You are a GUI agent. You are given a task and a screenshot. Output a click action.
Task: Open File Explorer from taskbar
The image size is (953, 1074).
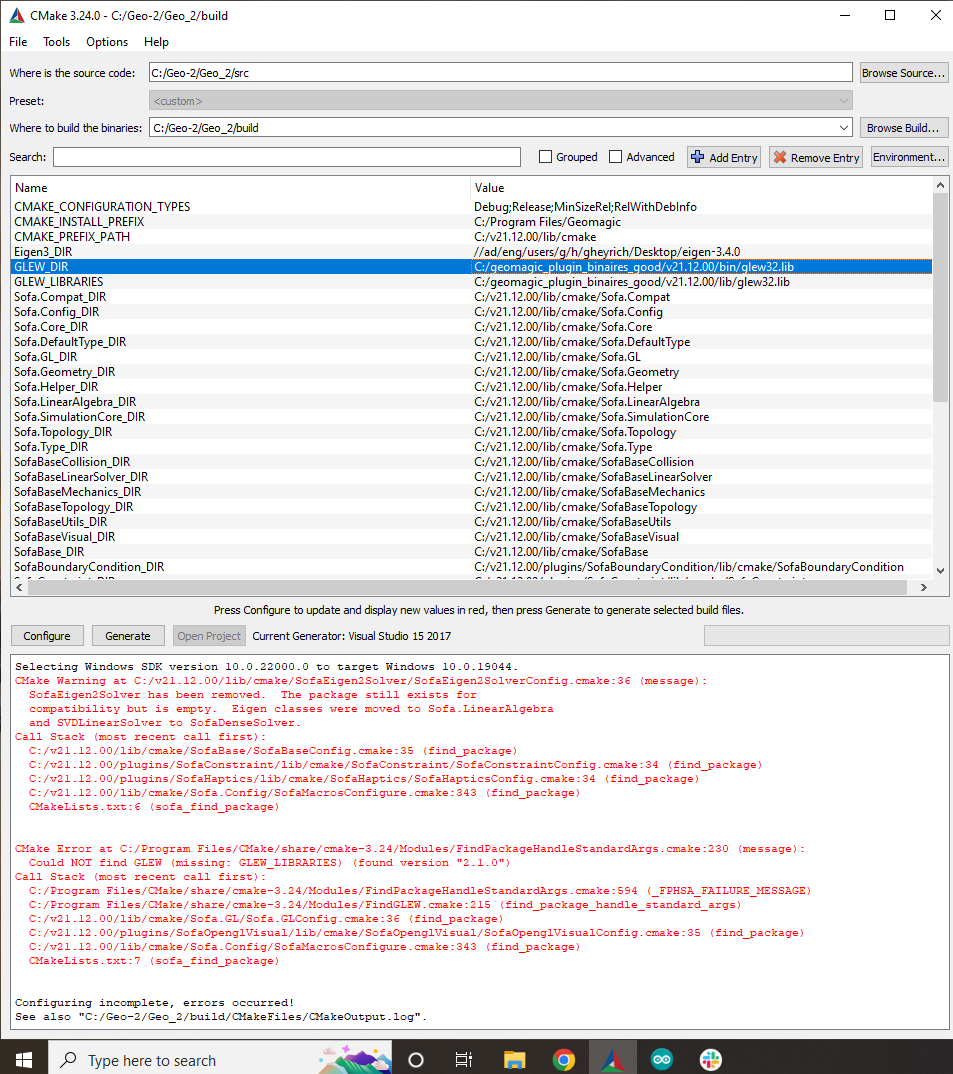[x=514, y=1060]
